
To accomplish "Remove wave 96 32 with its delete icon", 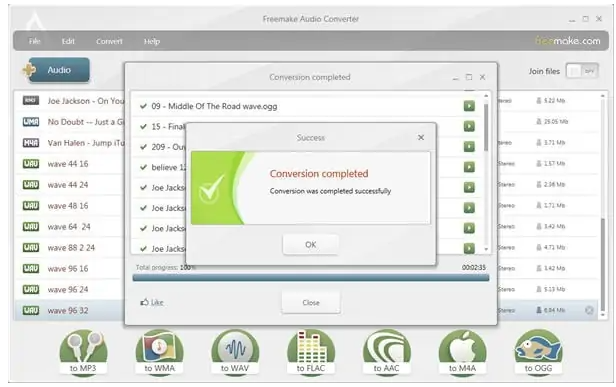I will coord(589,310).
